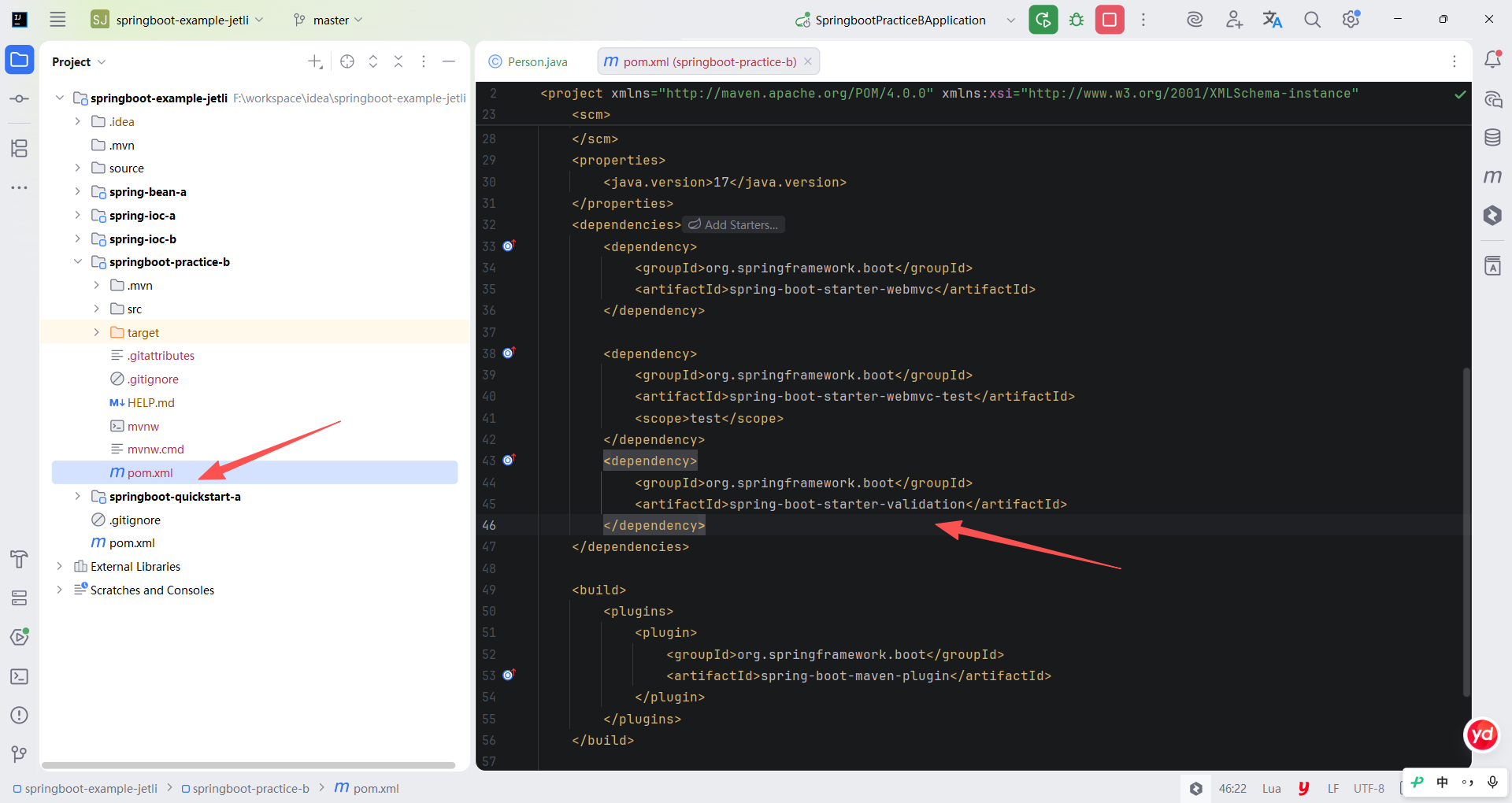The image size is (1512, 803).
Task: Open IDE settings gear
Action: (x=1351, y=20)
